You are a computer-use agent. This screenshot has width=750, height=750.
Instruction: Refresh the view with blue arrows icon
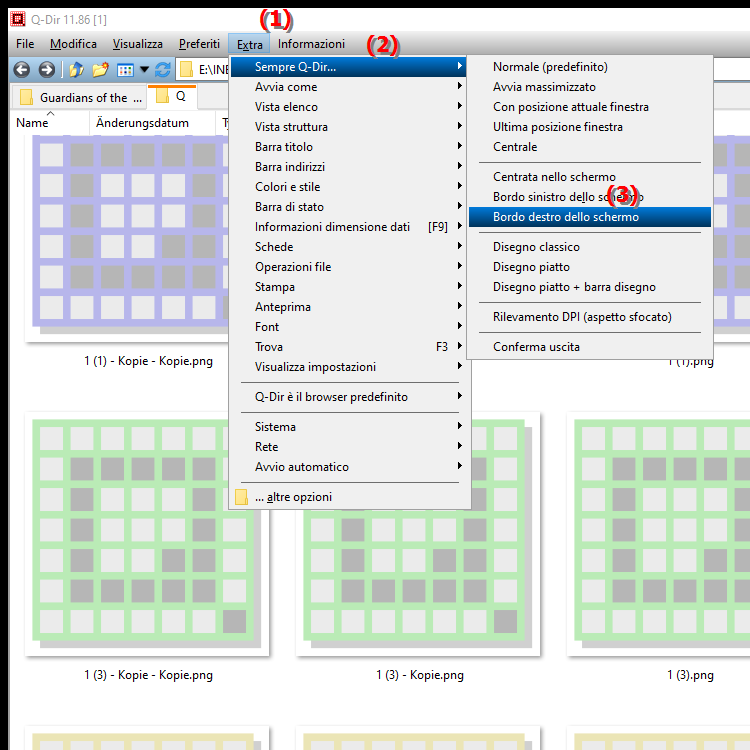(x=163, y=70)
